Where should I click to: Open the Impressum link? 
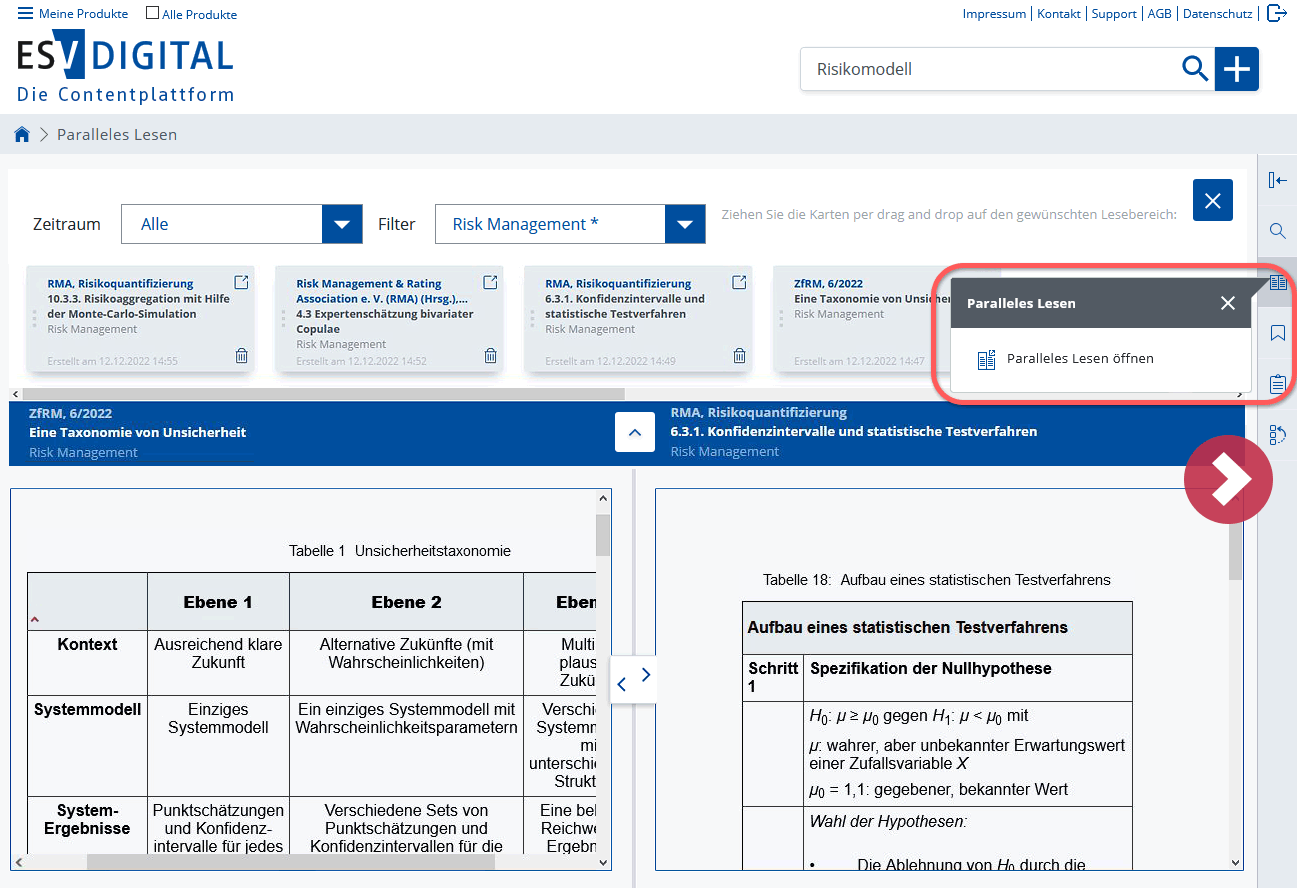(x=994, y=14)
